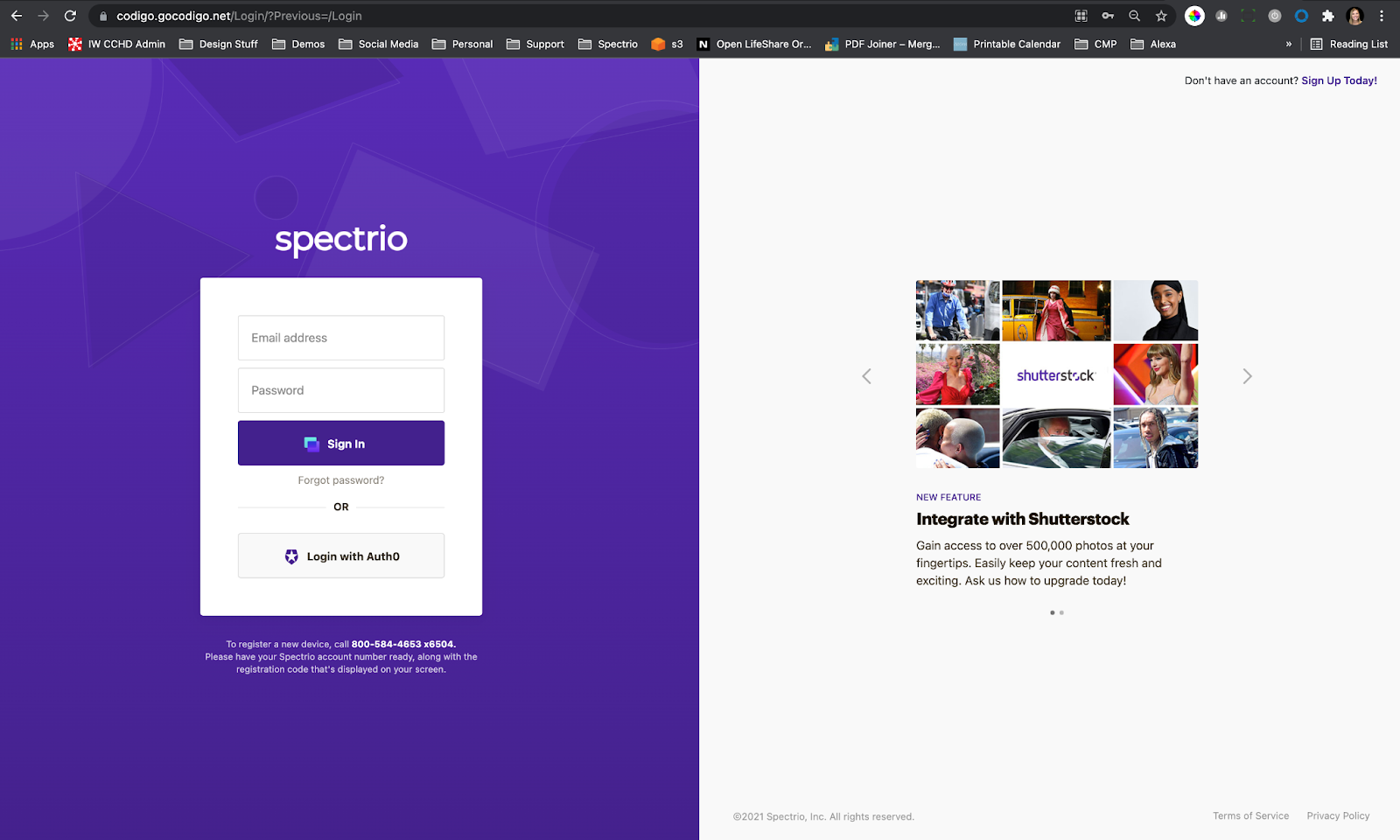Open the Apps grid shortcut
The width and height of the screenshot is (1400, 840).
tap(32, 44)
